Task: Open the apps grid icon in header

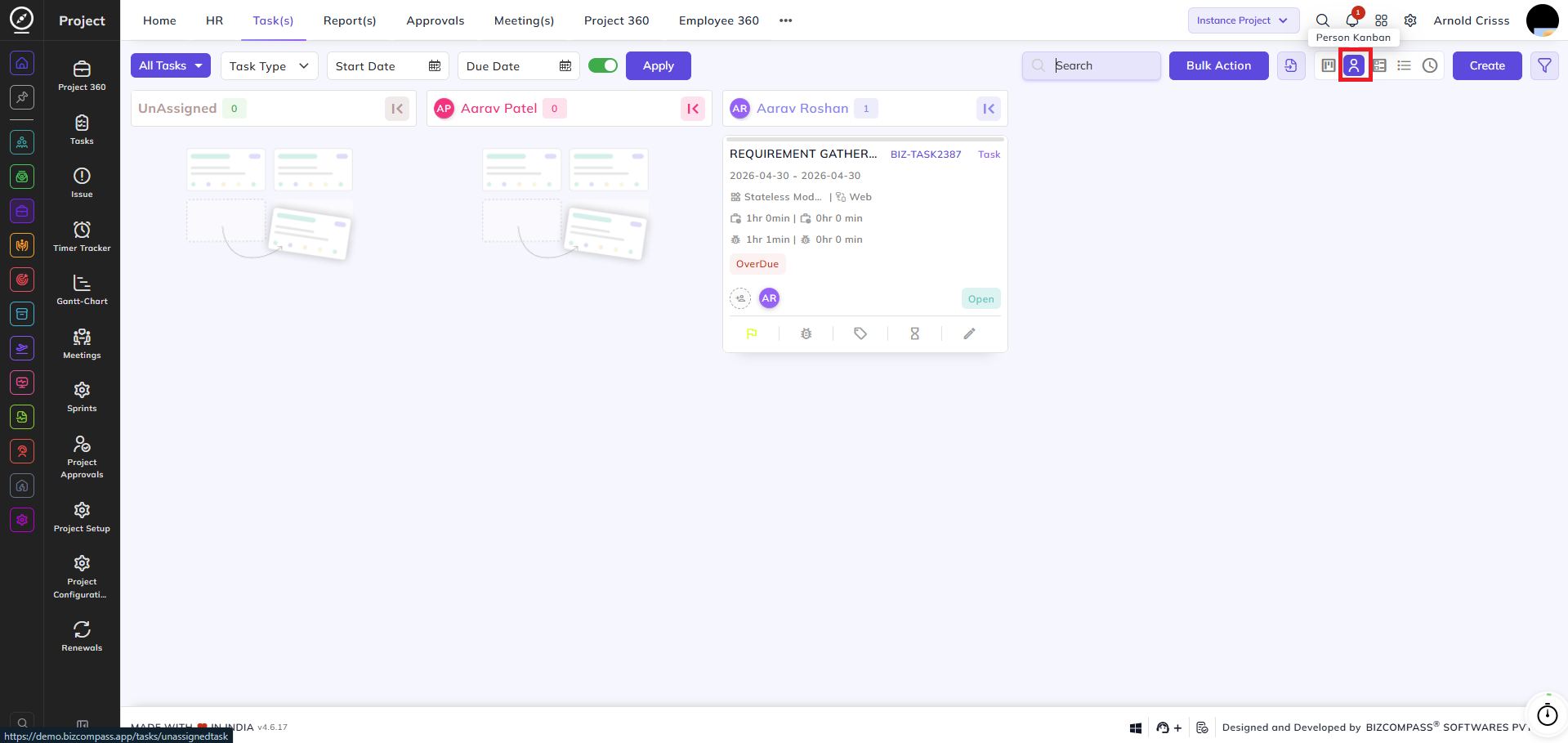Action: (1382, 20)
